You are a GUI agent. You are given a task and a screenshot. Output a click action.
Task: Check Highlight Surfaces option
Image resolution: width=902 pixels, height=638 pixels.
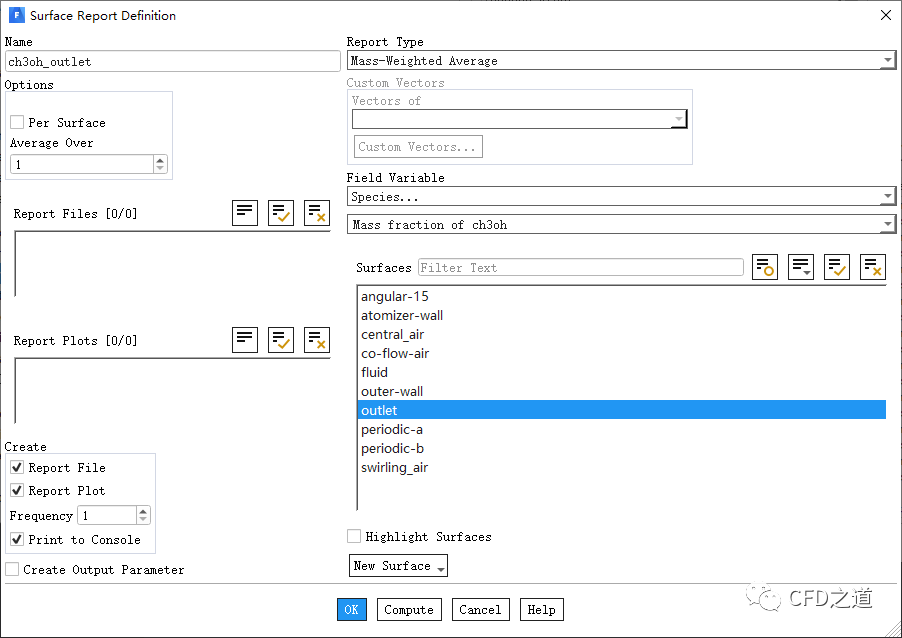click(354, 537)
